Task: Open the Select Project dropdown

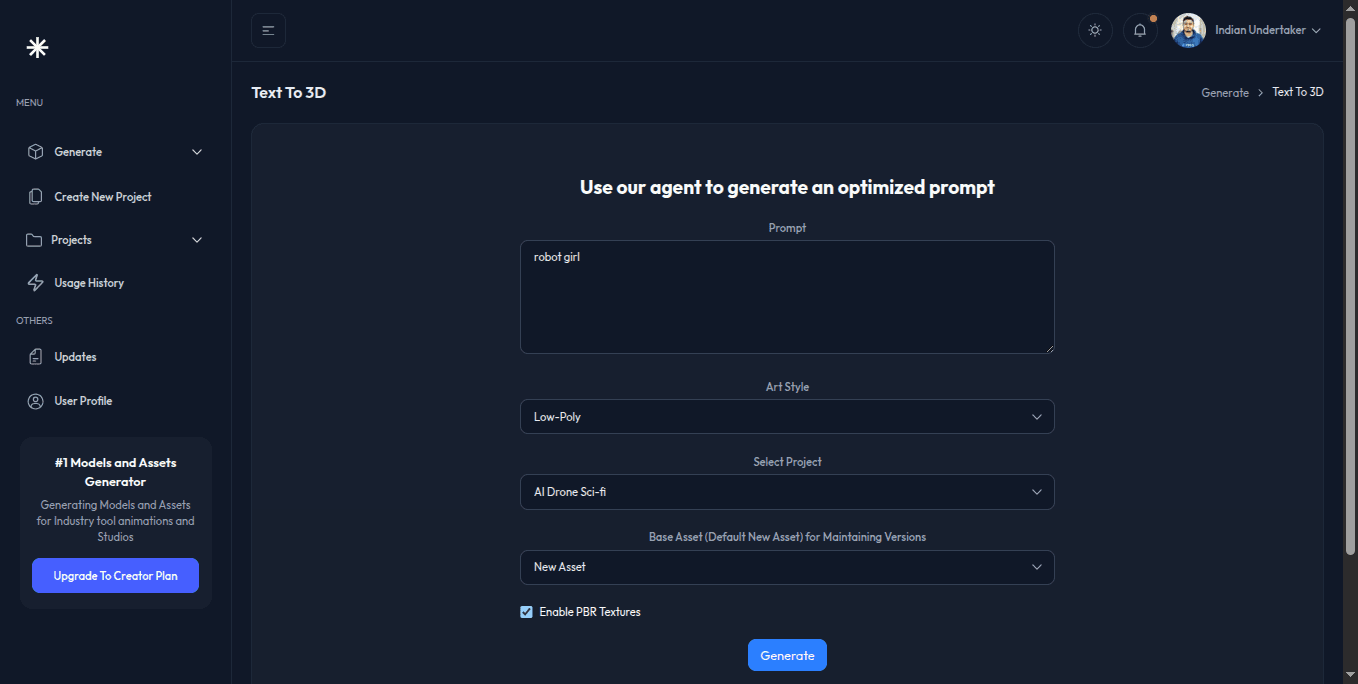Action: pos(787,492)
